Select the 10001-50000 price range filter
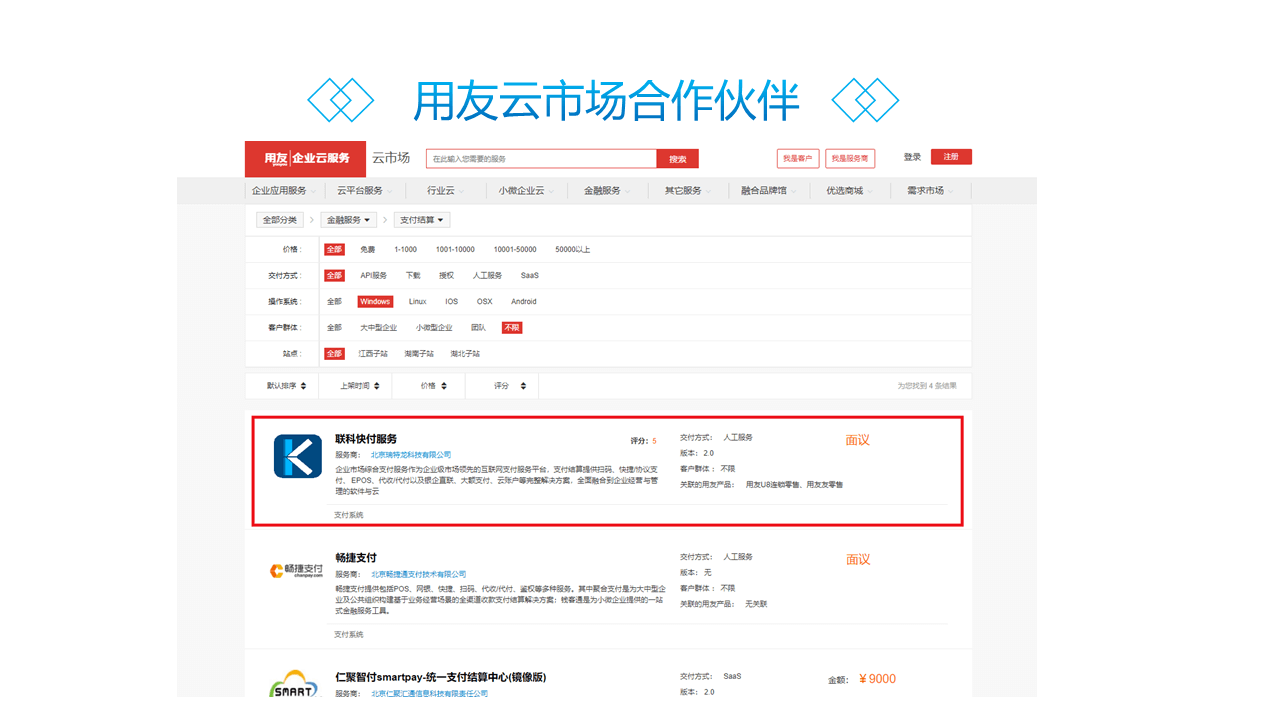 click(515, 249)
